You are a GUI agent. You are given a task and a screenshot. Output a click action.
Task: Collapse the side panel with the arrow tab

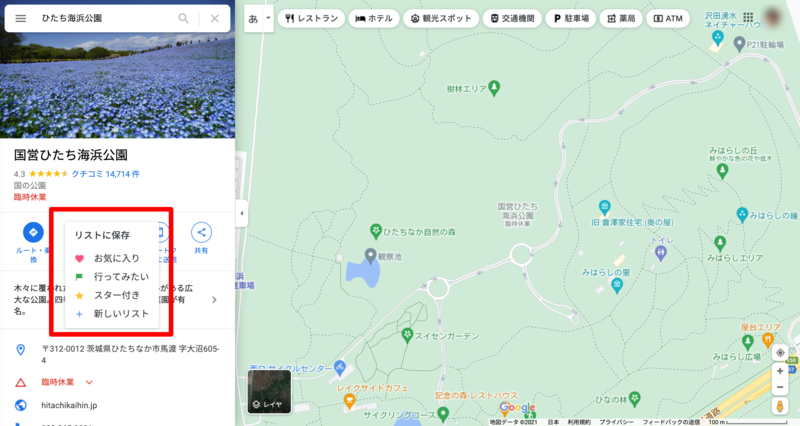pos(242,213)
